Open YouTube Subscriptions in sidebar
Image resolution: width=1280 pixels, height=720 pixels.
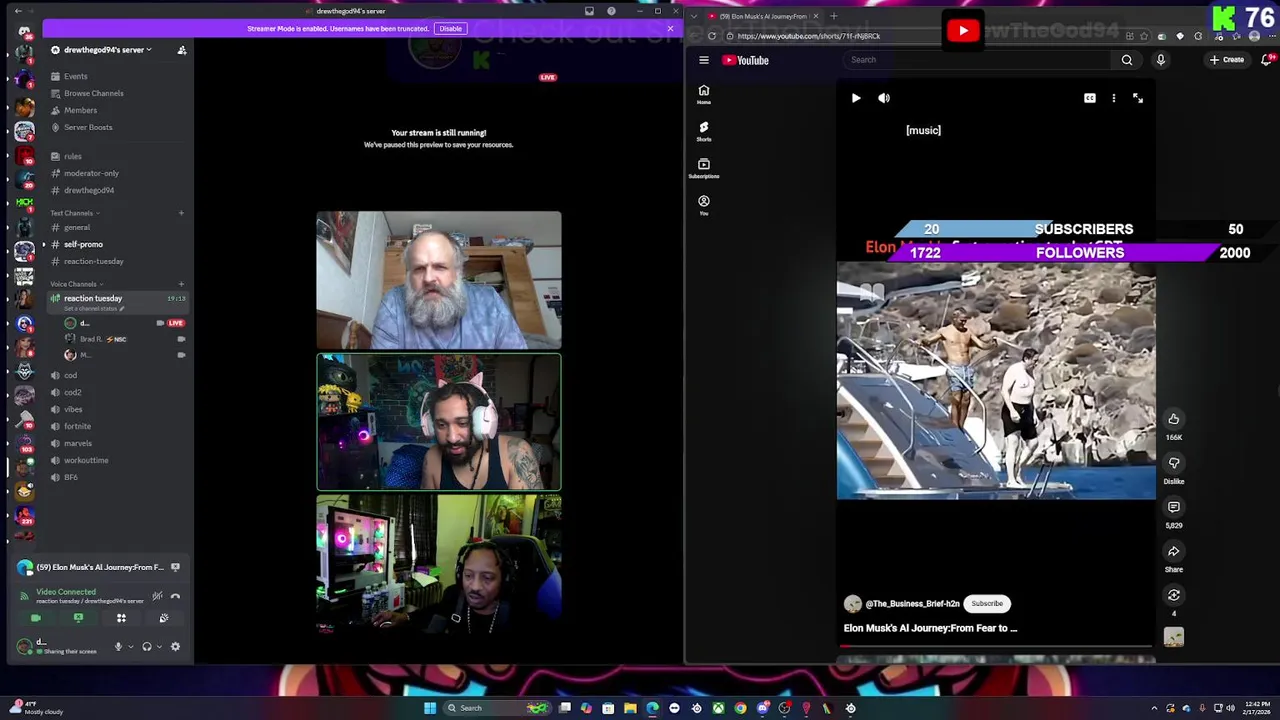[x=704, y=169]
